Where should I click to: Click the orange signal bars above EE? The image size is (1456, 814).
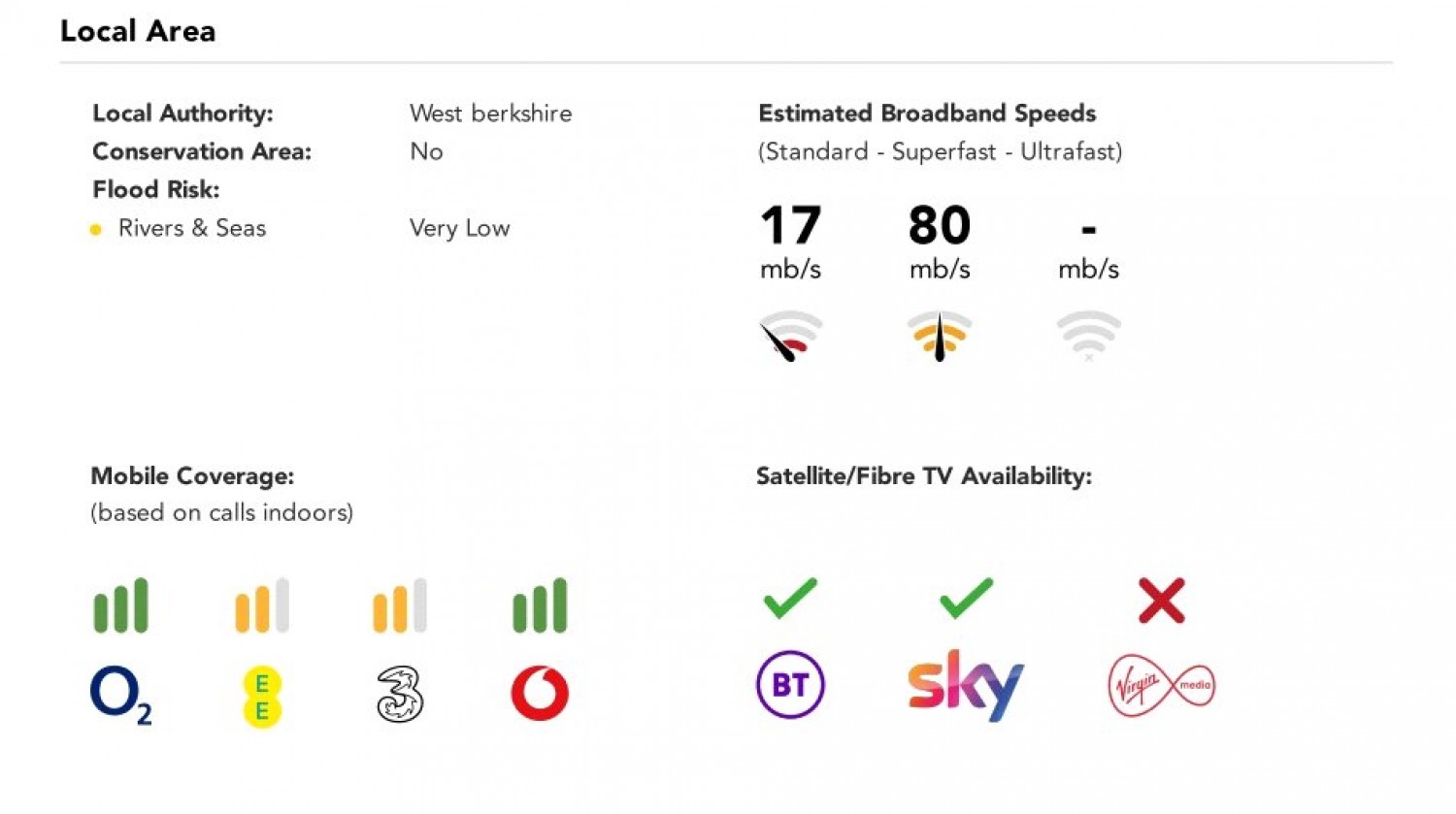pyautogui.click(x=262, y=605)
